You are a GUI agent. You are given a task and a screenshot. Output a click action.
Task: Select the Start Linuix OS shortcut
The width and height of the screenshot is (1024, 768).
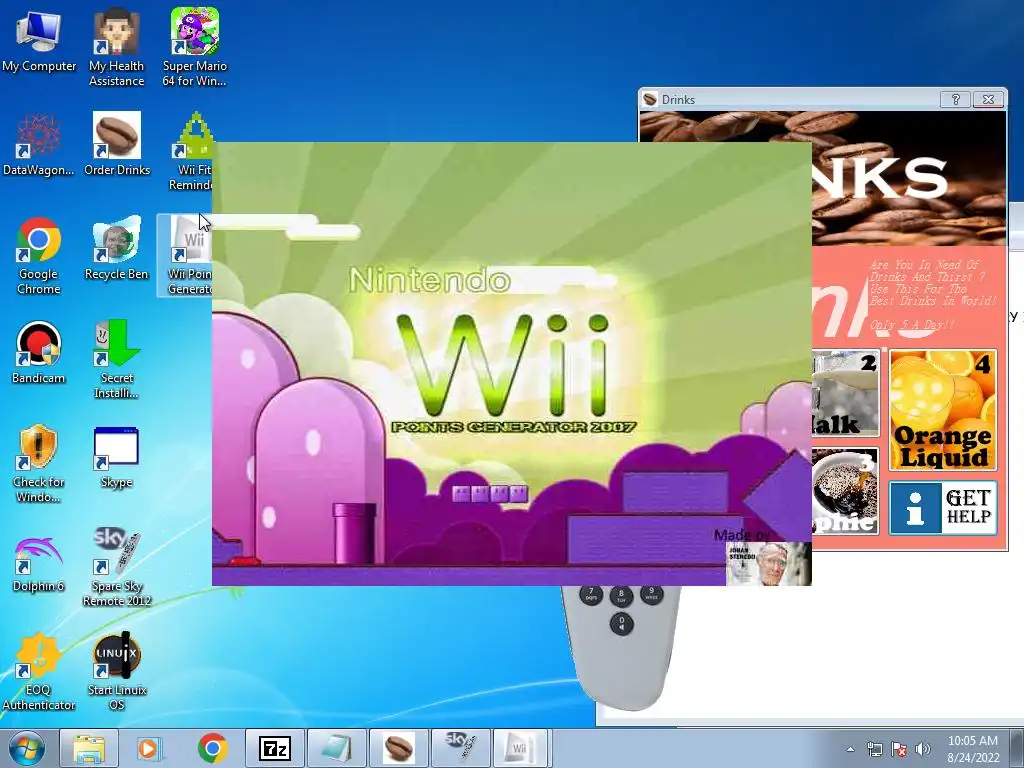(x=117, y=671)
